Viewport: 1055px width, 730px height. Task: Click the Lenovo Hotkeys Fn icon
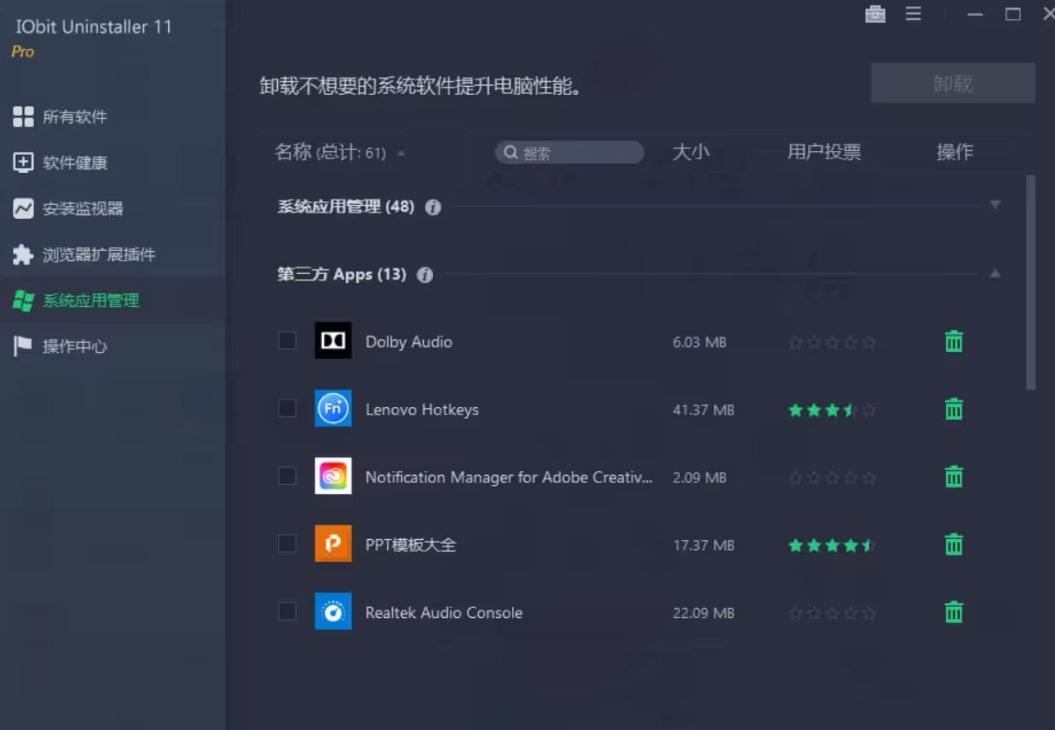tap(333, 408)
